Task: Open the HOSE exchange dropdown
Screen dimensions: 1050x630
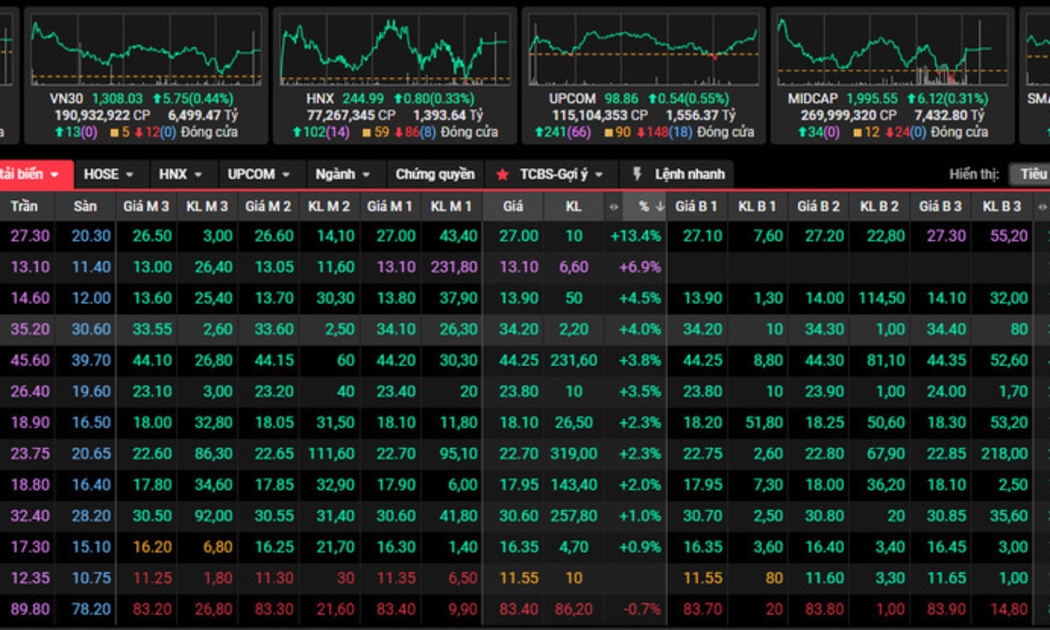Action: (110, 174)
